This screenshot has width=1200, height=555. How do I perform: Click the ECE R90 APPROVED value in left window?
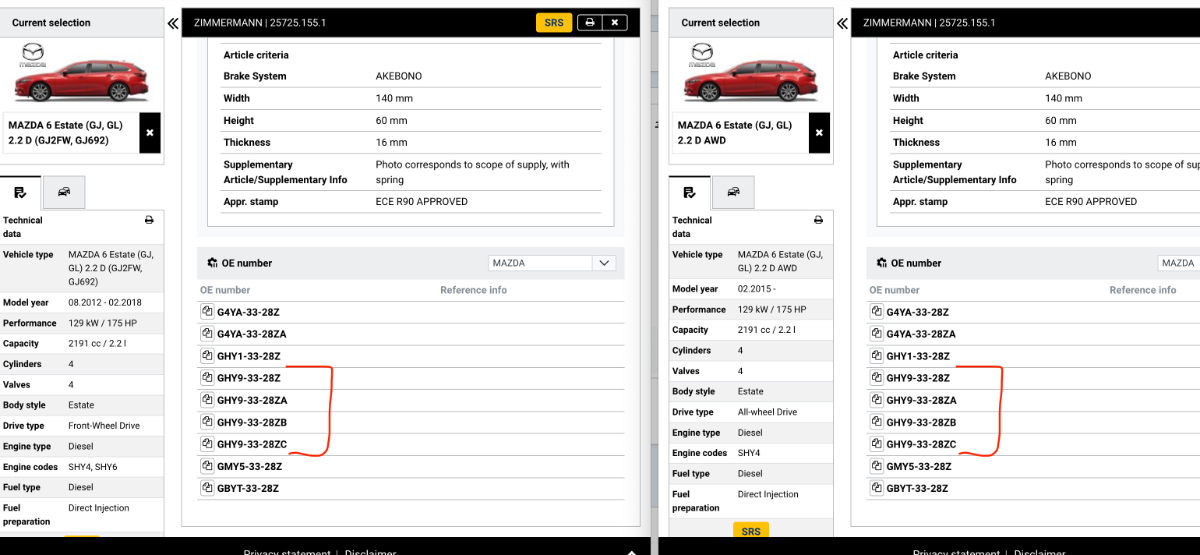pyautogui.click(x=421, y=201)
